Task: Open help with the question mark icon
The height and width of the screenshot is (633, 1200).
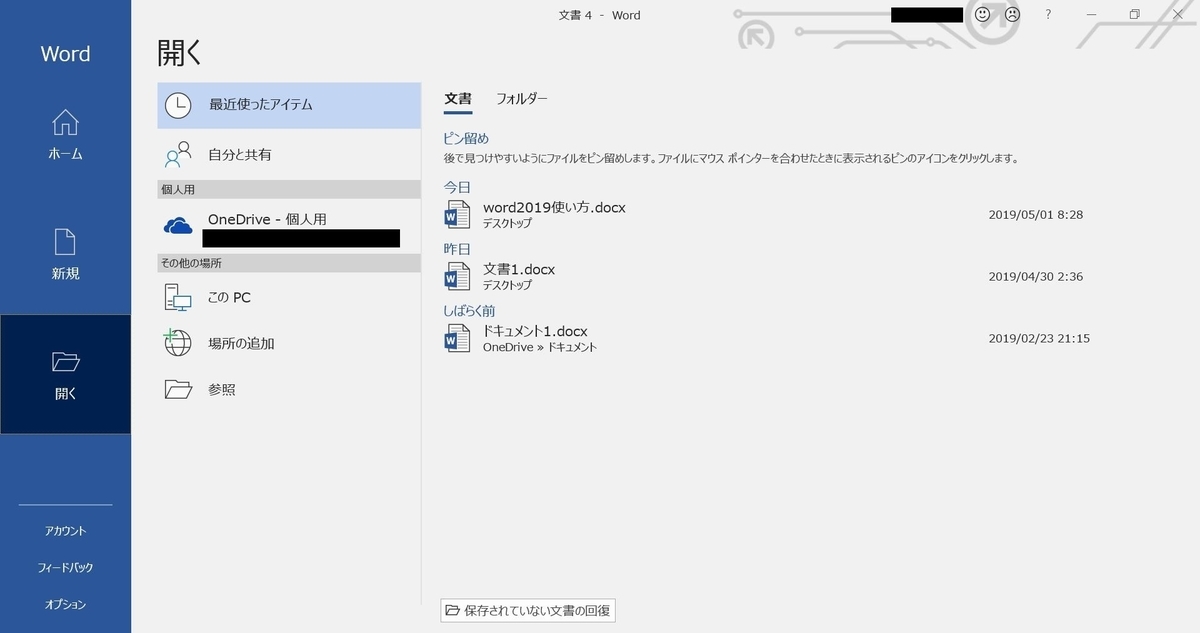Action: (1048, 15)
